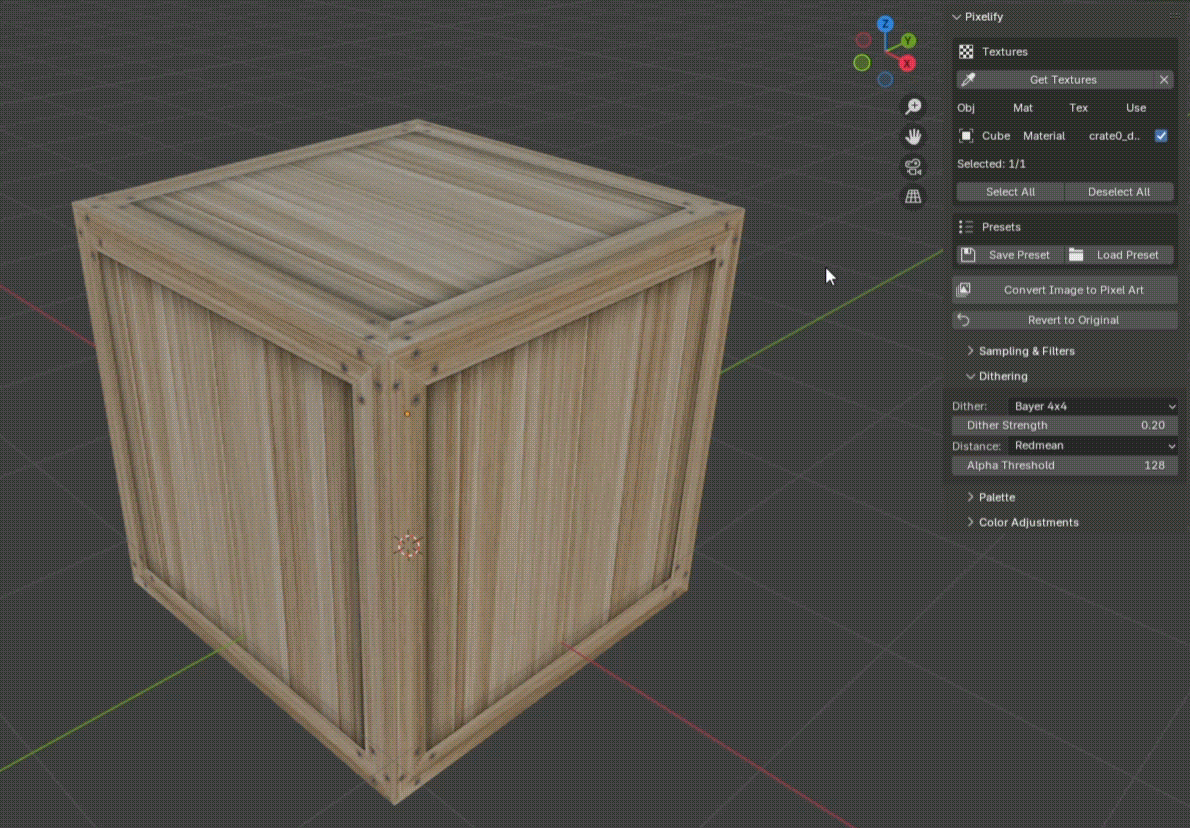The image size is (1190, 828).
Task: Click the green Y axis gizmo ball
Action: (x=908, y=41)
